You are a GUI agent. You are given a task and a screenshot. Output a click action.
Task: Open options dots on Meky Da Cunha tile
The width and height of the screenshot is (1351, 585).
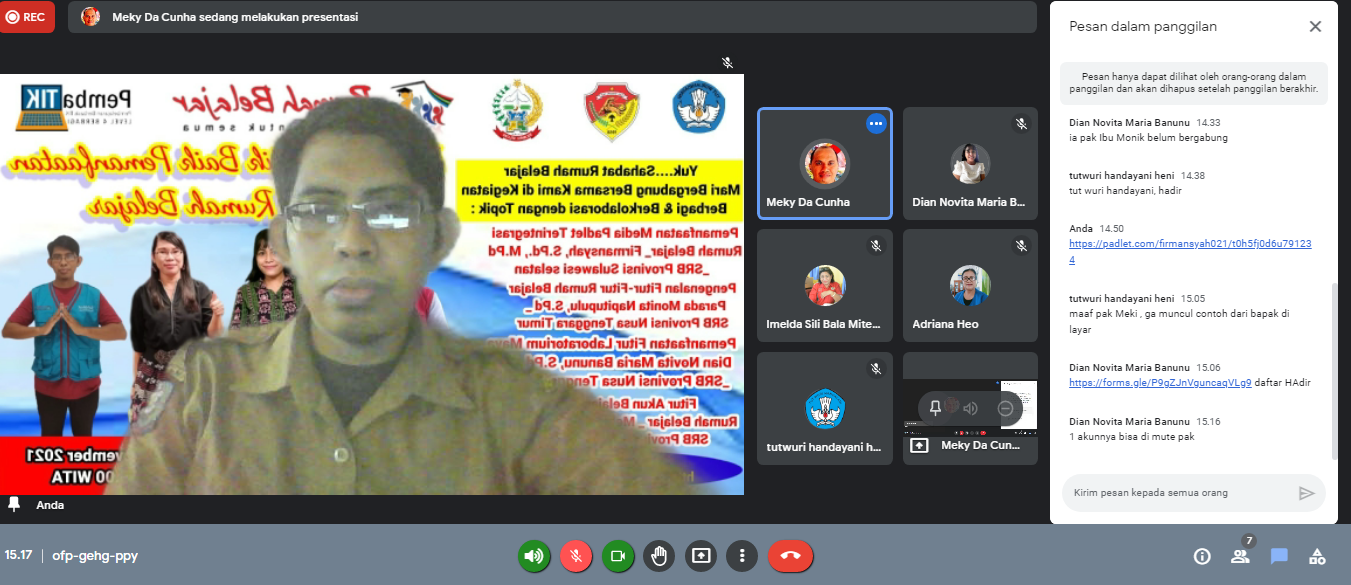tap(876, 123)
